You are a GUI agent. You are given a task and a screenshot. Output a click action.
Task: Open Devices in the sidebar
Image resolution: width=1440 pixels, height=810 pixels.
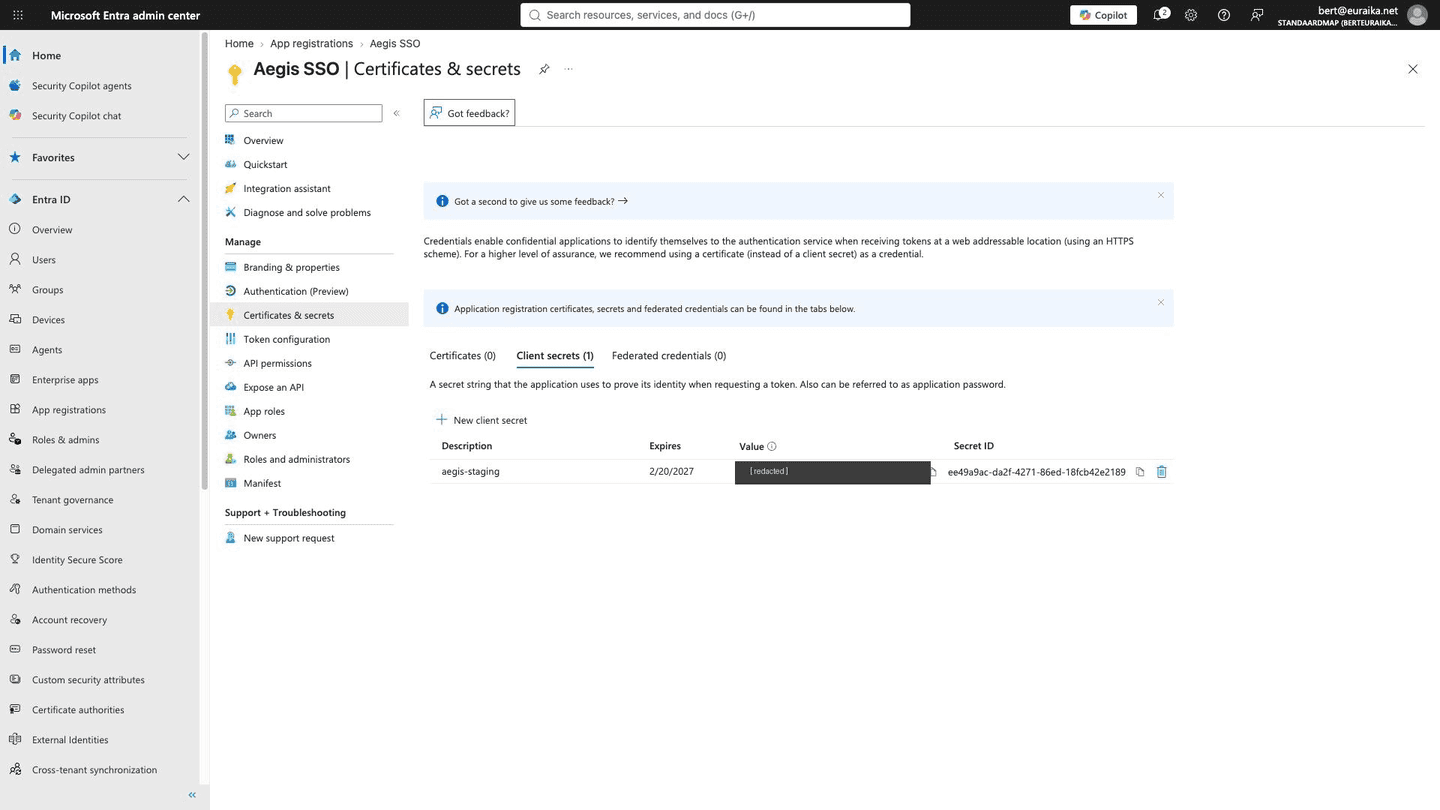48,319
